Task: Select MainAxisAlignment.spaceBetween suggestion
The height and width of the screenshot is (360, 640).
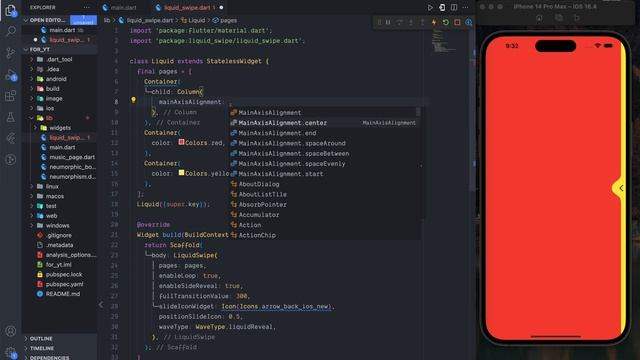Action: point(324,153)
